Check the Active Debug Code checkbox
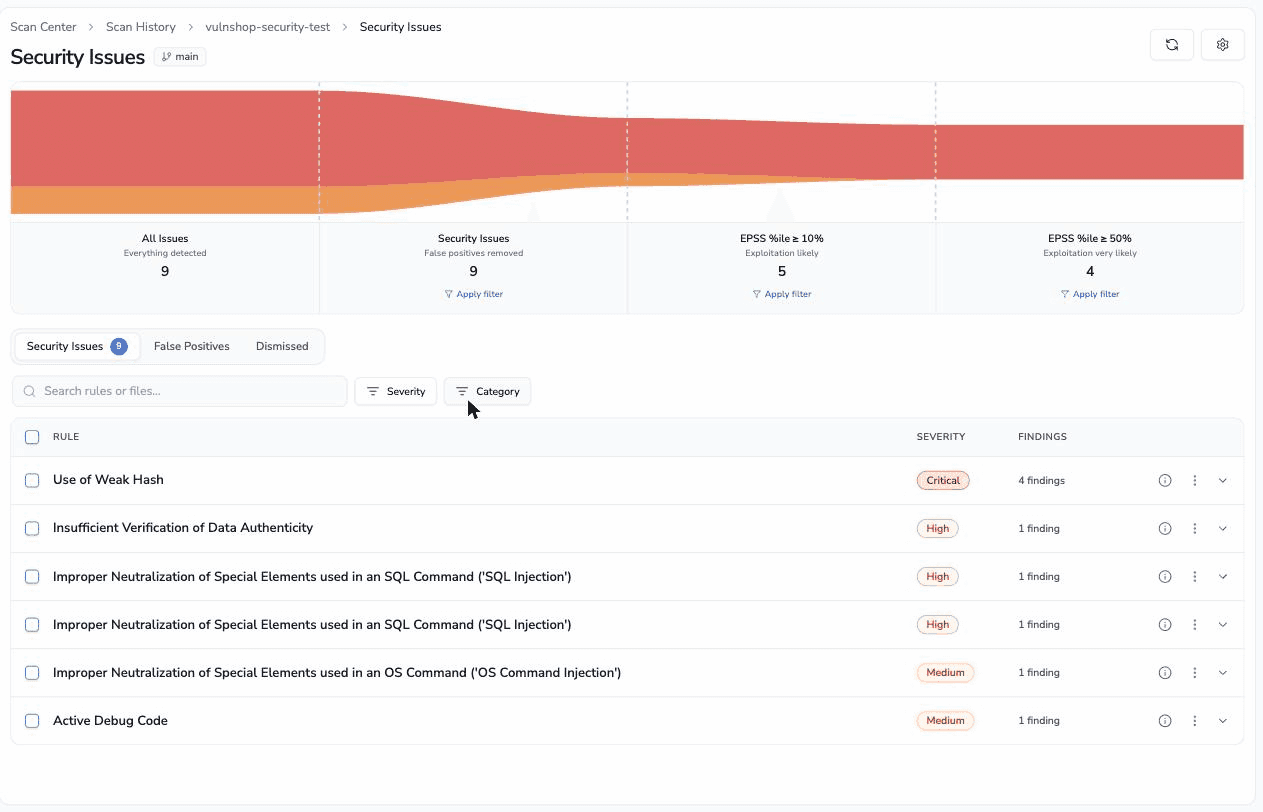 click(32, 721)
